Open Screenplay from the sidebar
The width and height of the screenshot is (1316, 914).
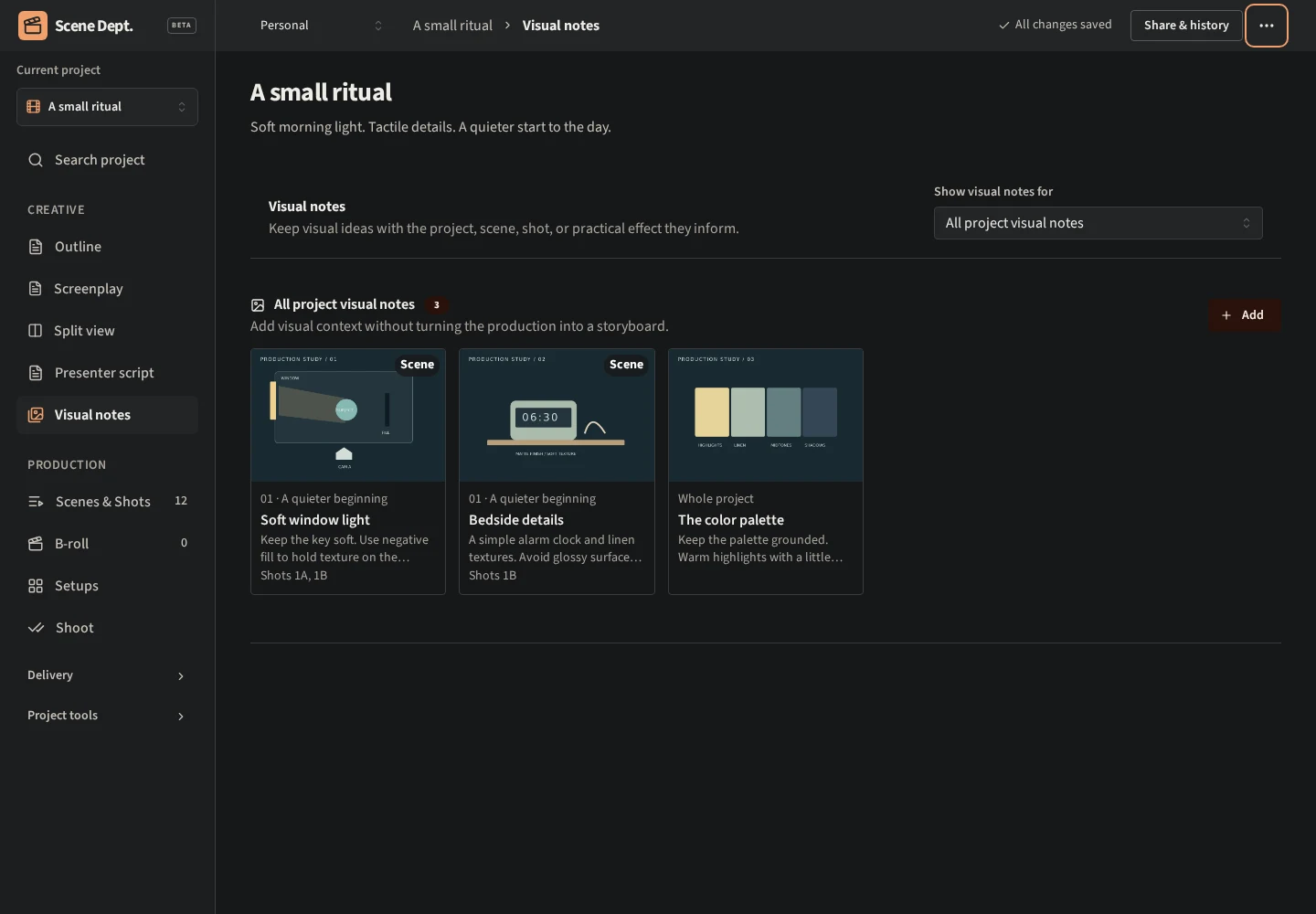[x=107, y=289]
